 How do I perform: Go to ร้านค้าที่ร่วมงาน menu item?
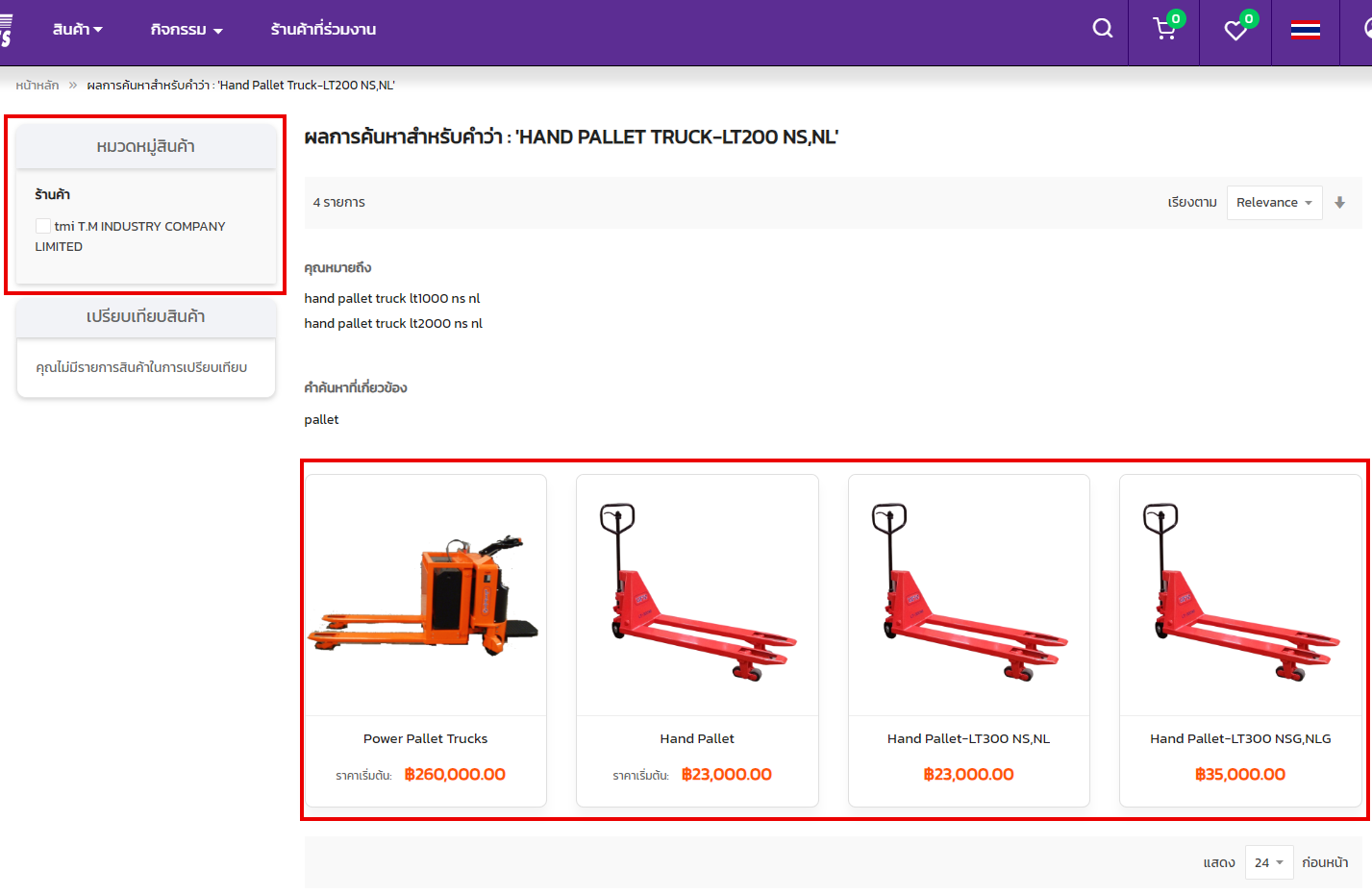click(x=323, y=30)
